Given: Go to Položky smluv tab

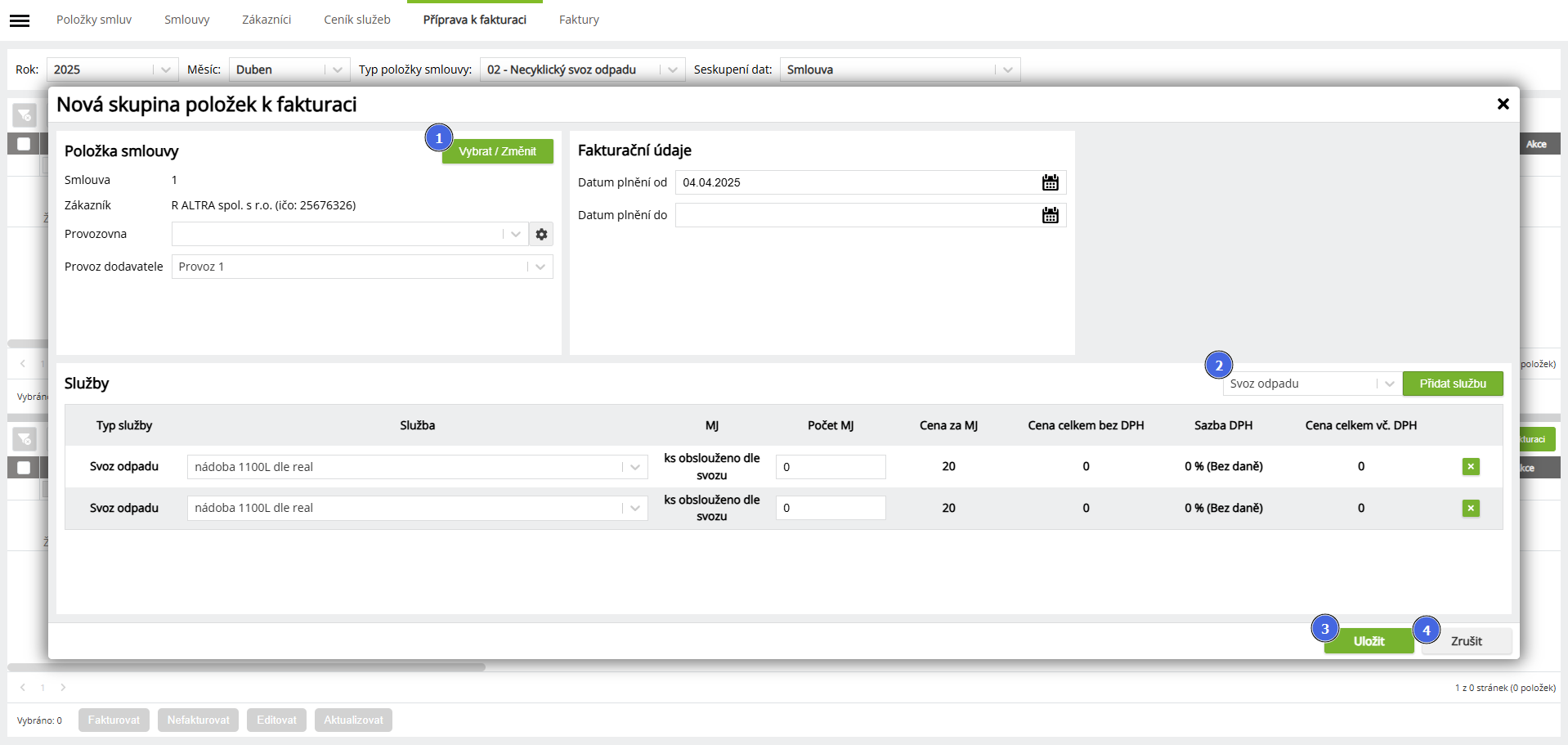Looking at the screenshot, I should (94, 20).
